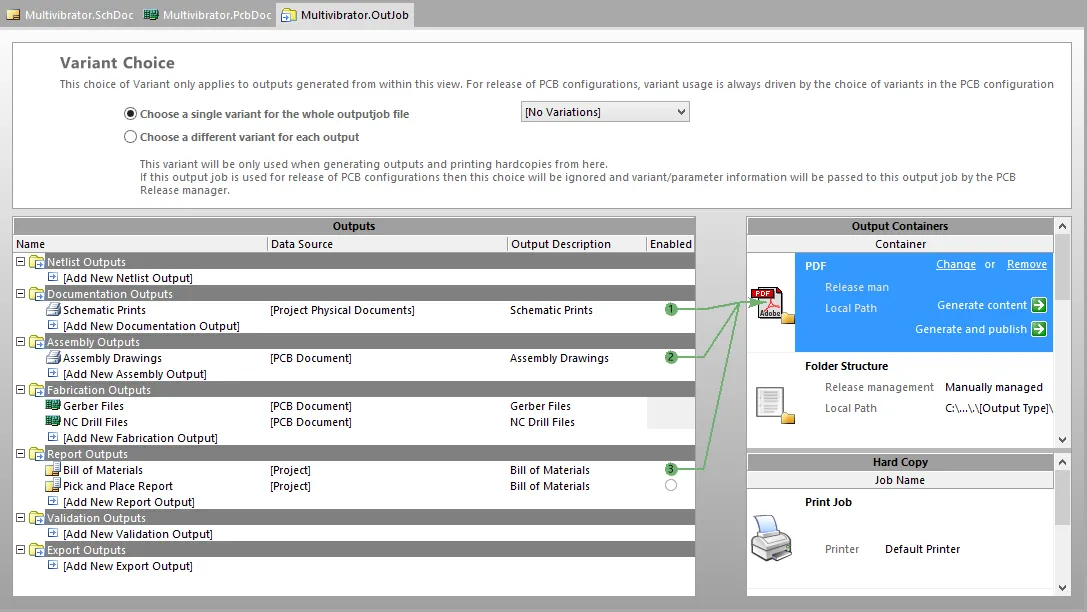Click Schematic Prints [Project Physical Documents] data source
Image resolution: width=1087 pixels, height=612 pixels.
click(342, 310)
